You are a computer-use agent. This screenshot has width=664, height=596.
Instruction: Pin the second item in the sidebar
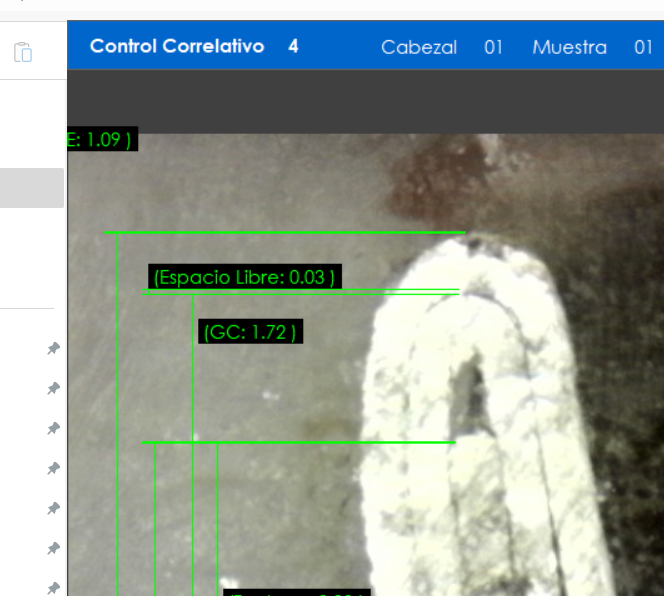tap(53, 388)
